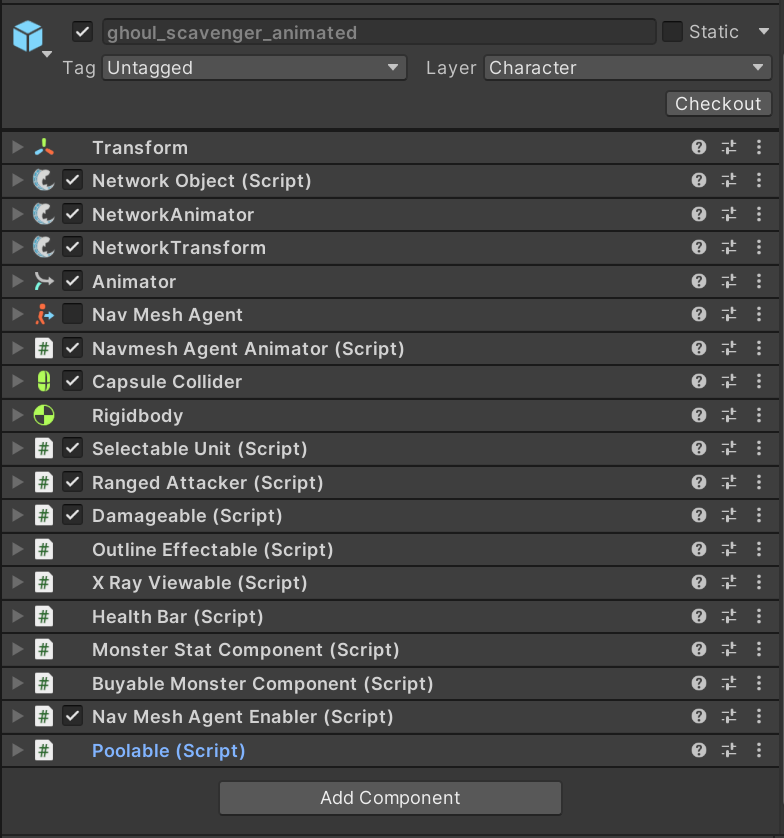This screenshot has height=838, width=784.
Task: Click the Add Component button
Action: pos(390,798)
